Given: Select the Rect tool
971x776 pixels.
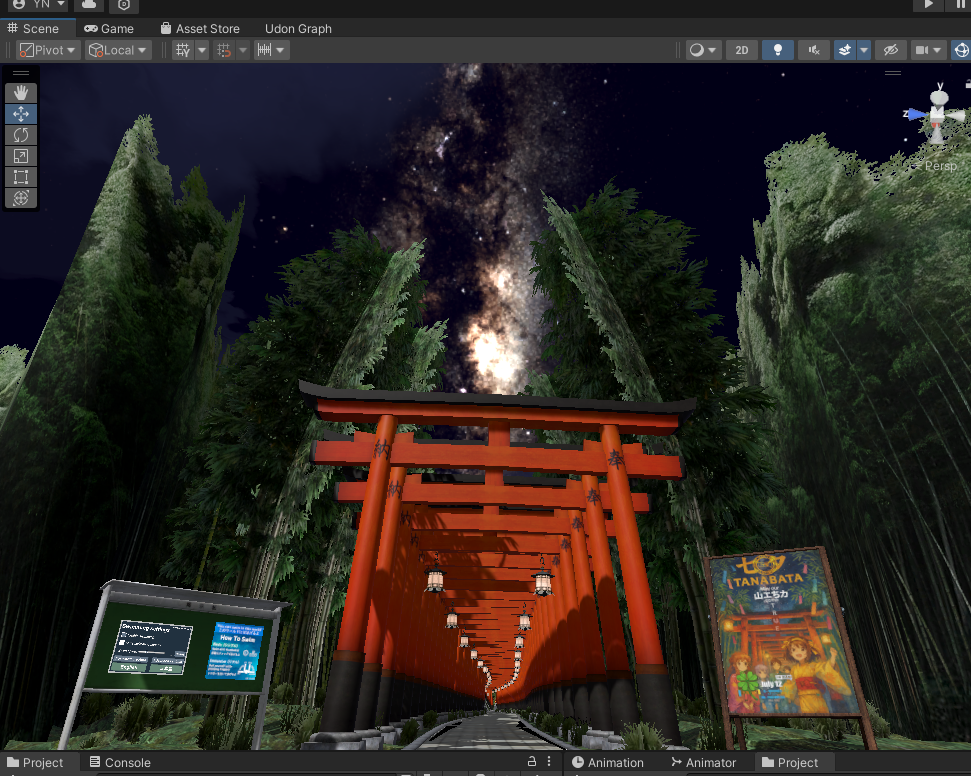Looking at the screenshot, I should 21,177.
